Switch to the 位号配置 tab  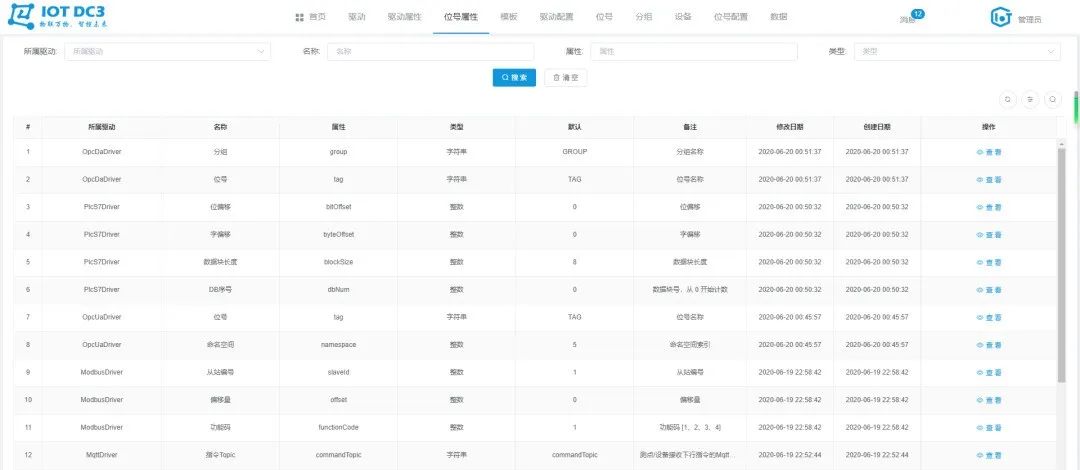[731, 17]
